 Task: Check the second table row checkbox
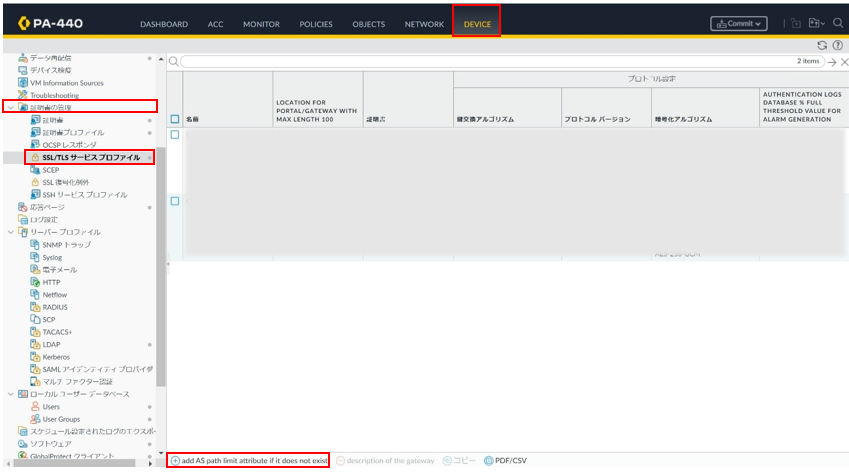175,201
